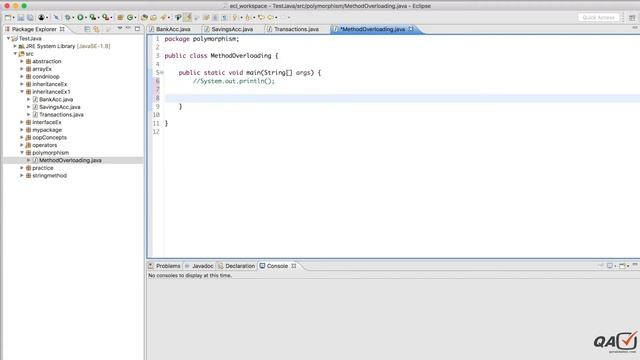Screen dimensions: 640x360
Task: Collapse main method using fold marker on line 5
Action: point(162,73)
